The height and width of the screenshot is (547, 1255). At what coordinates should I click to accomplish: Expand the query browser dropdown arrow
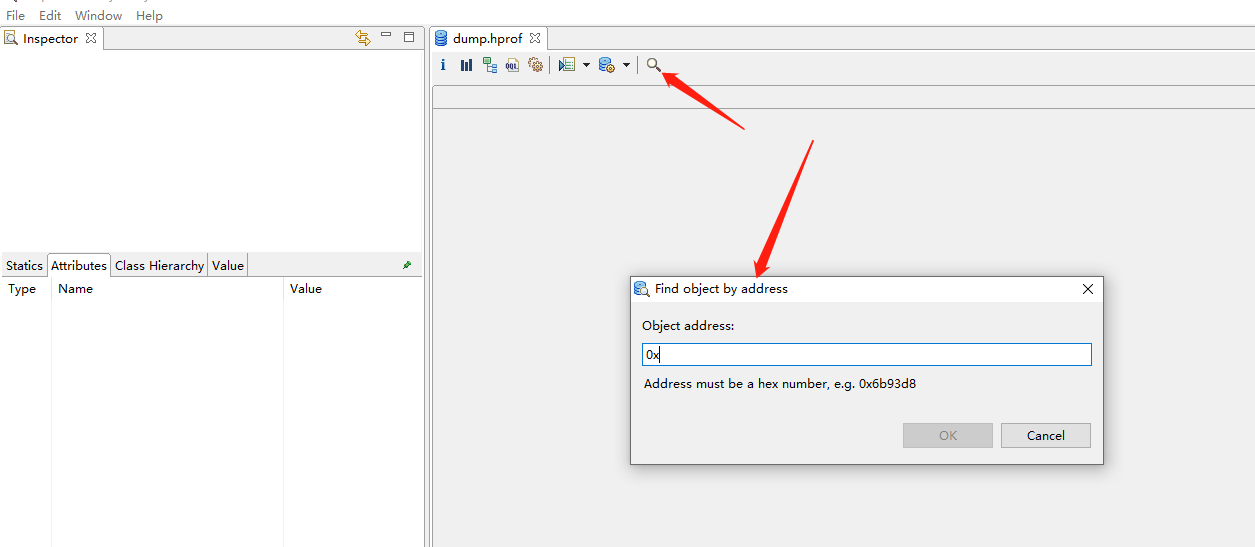tap(626, 65)
